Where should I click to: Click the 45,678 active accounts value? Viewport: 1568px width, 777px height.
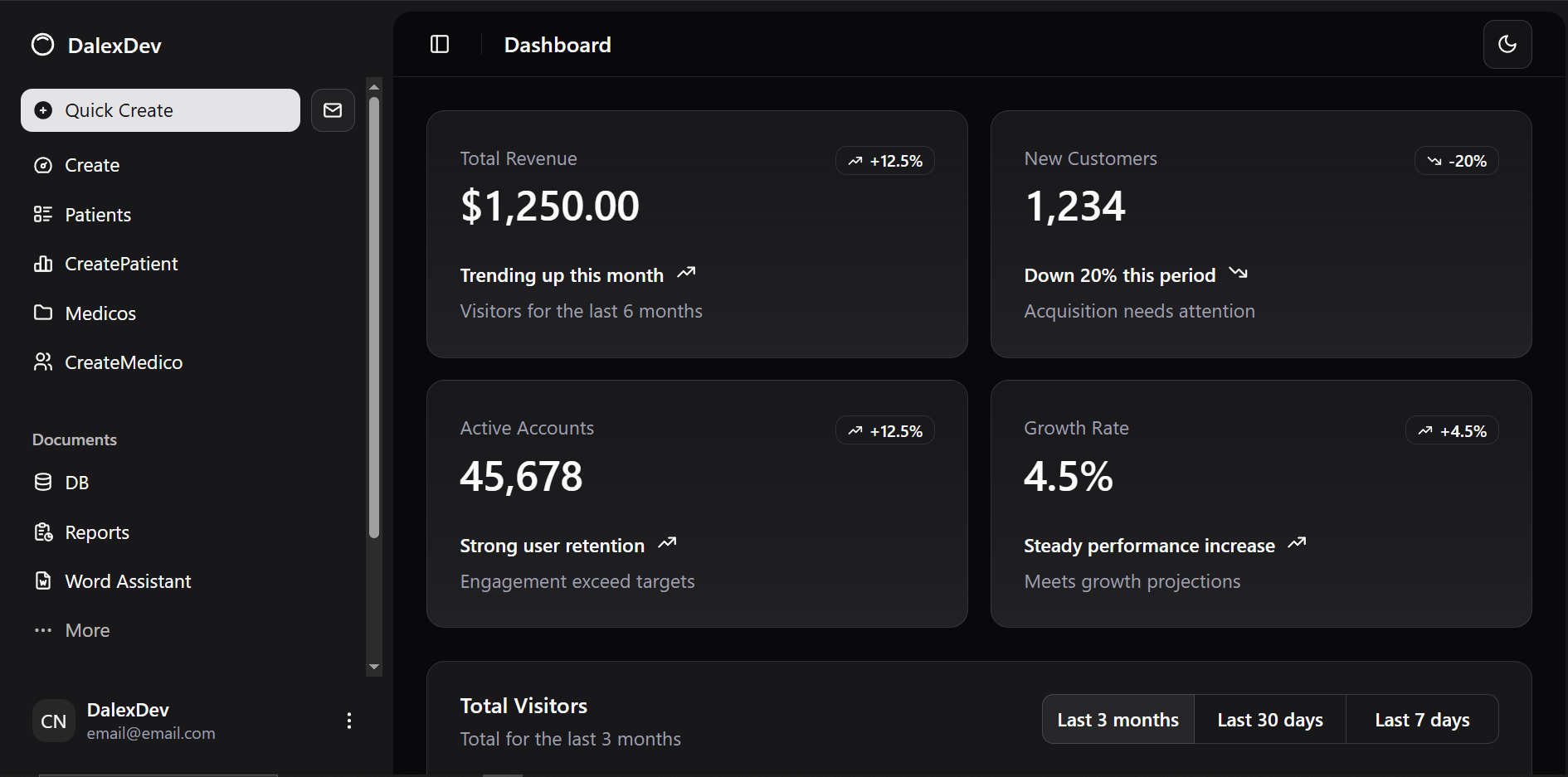(522, 476)
